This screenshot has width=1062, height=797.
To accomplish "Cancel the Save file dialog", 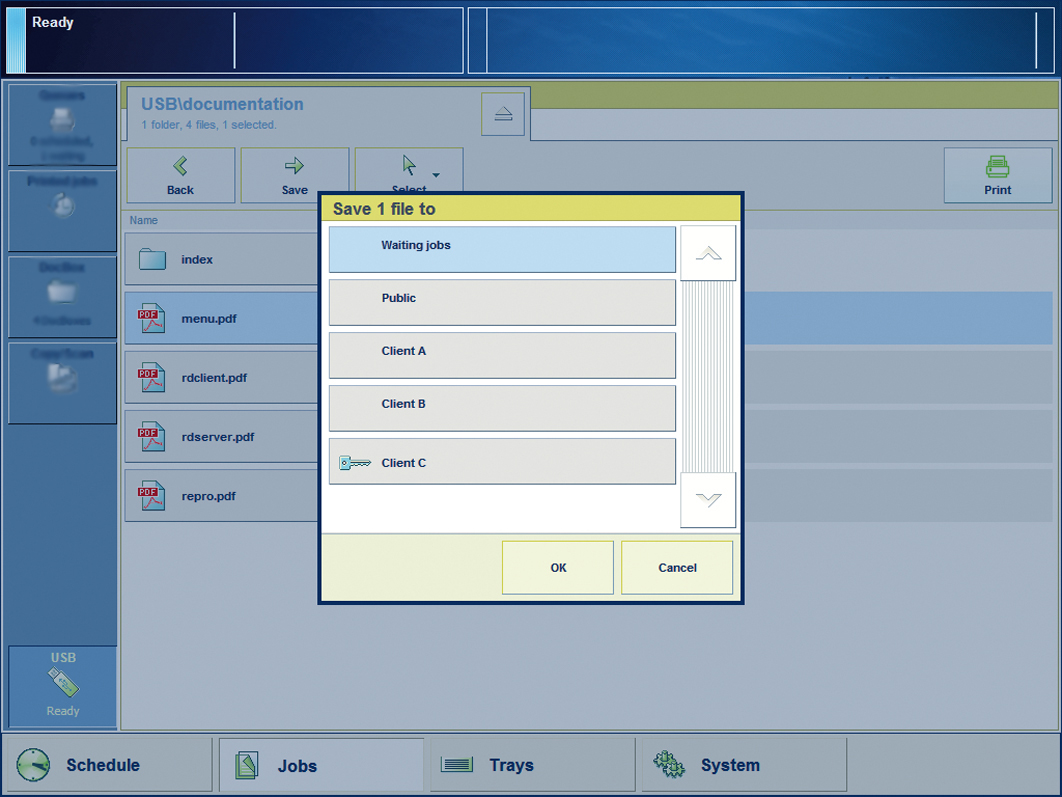I will (x=677, y=567).
